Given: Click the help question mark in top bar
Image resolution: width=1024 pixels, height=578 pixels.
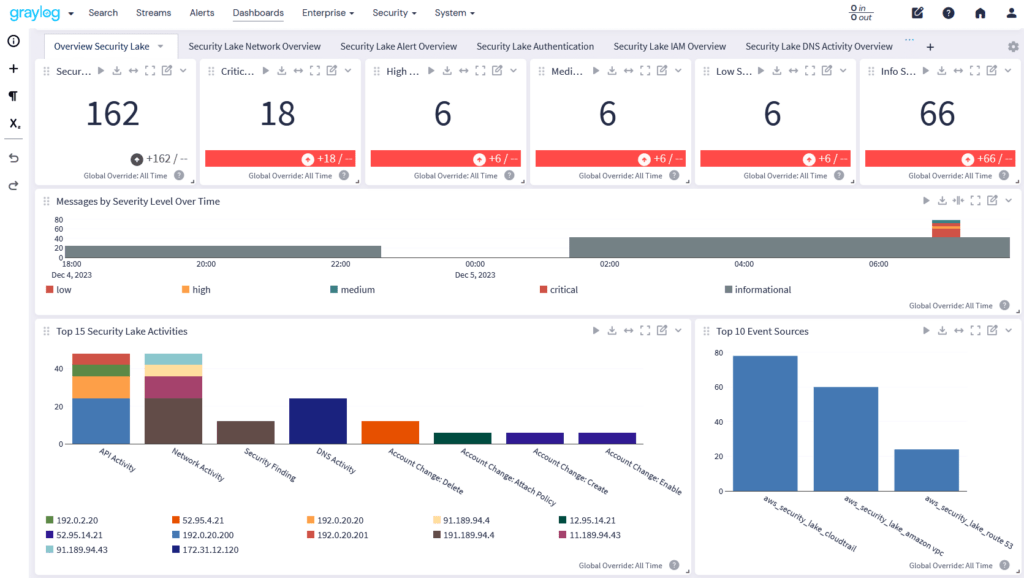Looking at the screenshot, I should pyautogui.click(x=948, y=13).
